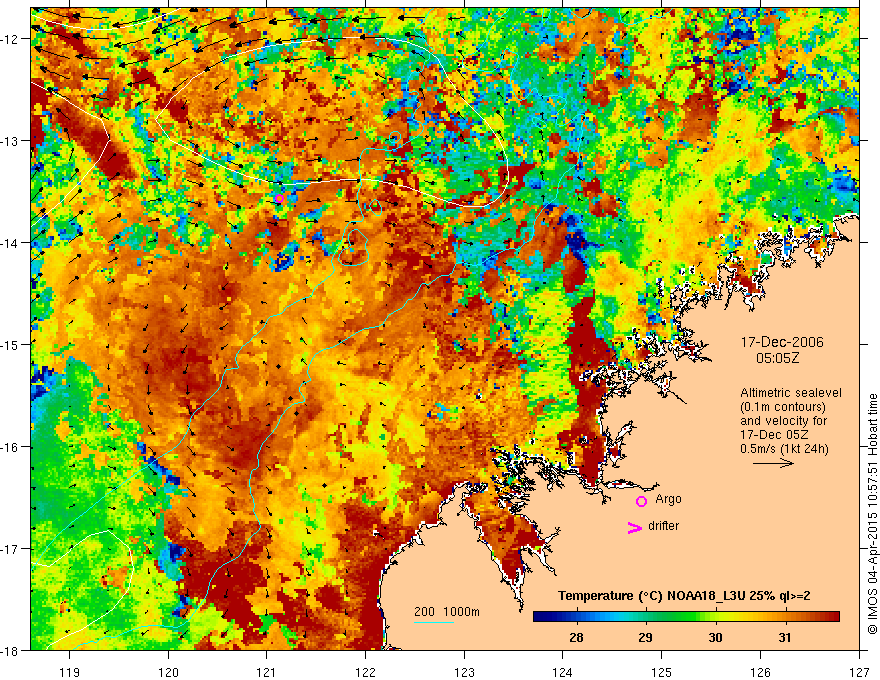Click the color bar label '29'
The width and height of the screenshot is (880, 680).
(645, 637)
